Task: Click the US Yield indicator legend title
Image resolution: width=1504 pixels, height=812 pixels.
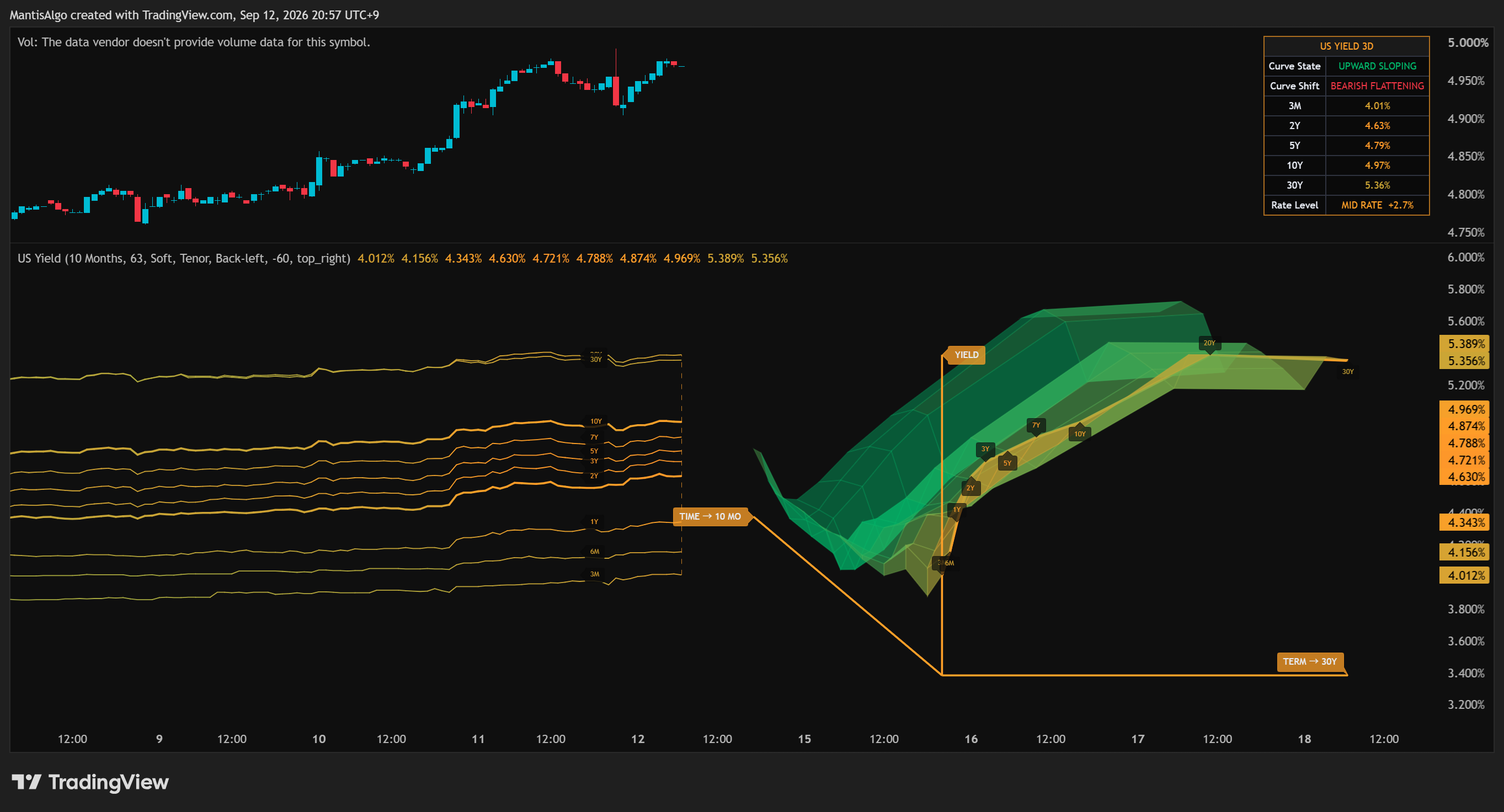Action: pyautogui.click(x=184, y=258)
